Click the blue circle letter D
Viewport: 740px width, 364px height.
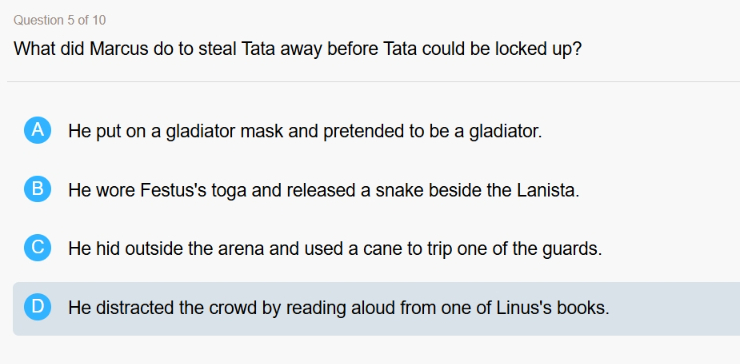(37, 307)
